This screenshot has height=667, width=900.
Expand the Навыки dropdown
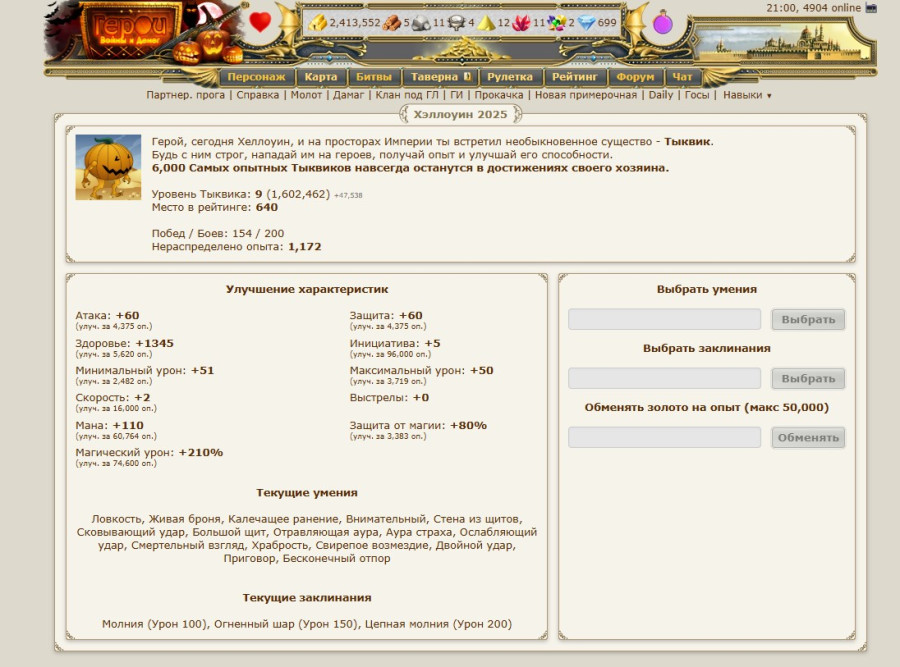tap(747, 95)
